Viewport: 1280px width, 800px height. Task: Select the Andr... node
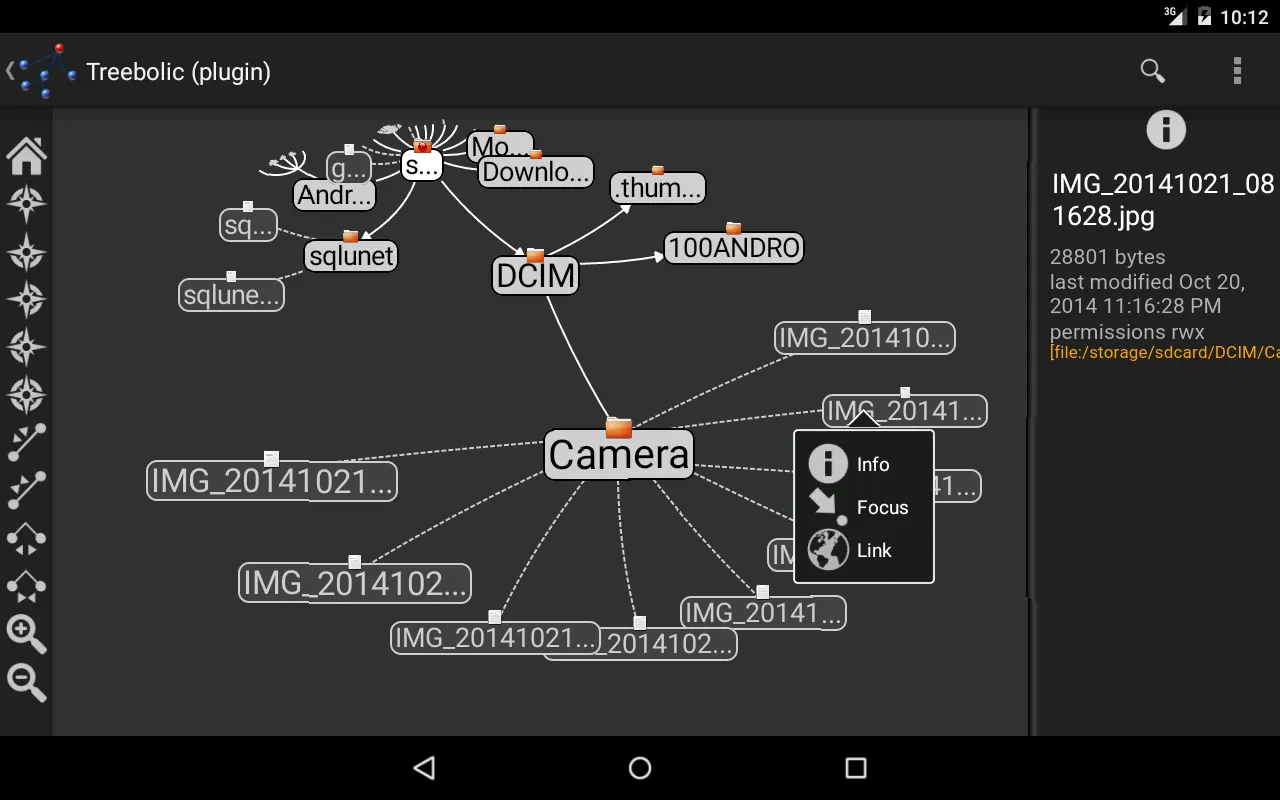[x=335, y=194]
